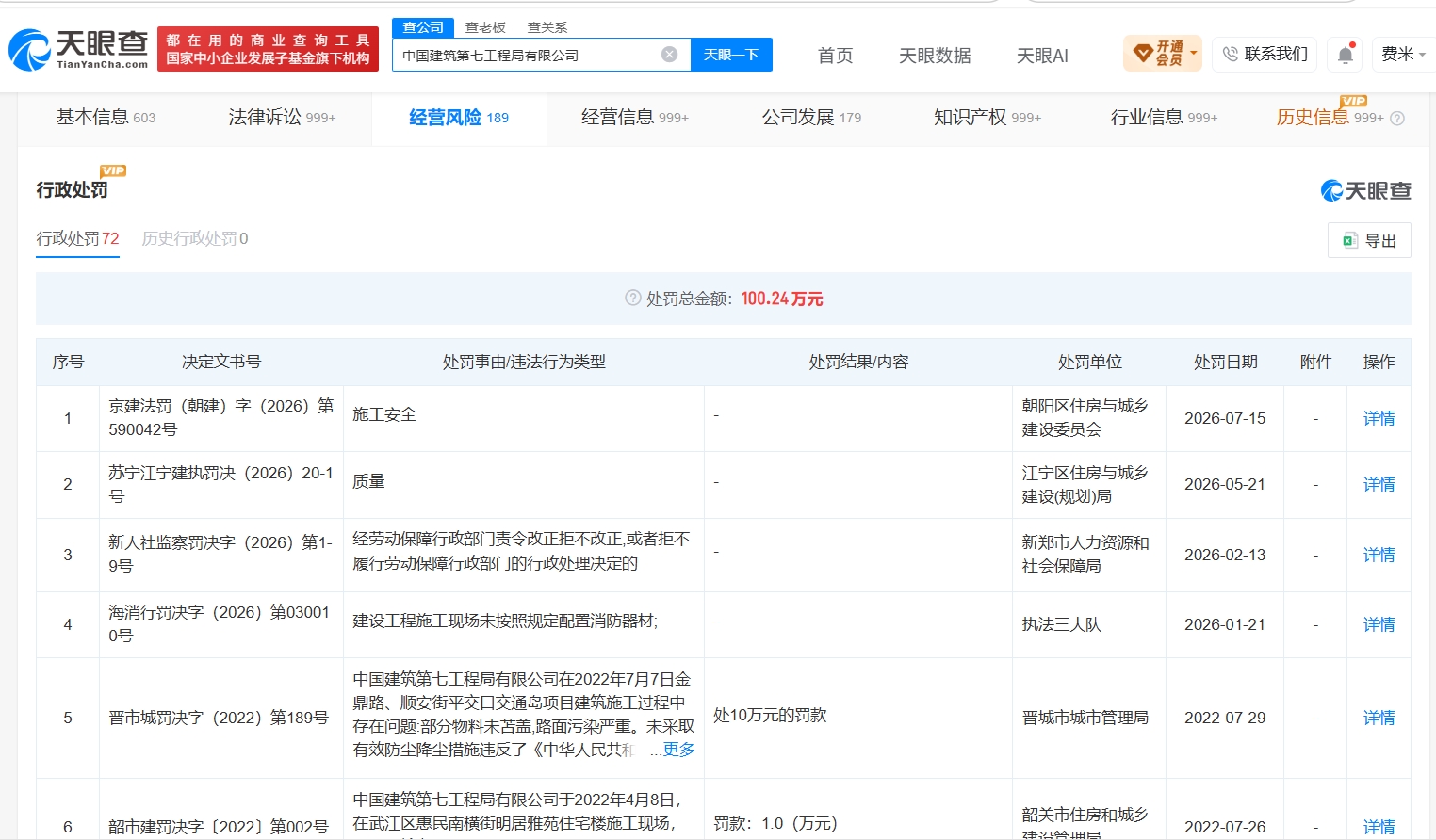Open 详情 for the 韶市建罚决字 row
1436x840 pixels.
(x=1379, y=826)
